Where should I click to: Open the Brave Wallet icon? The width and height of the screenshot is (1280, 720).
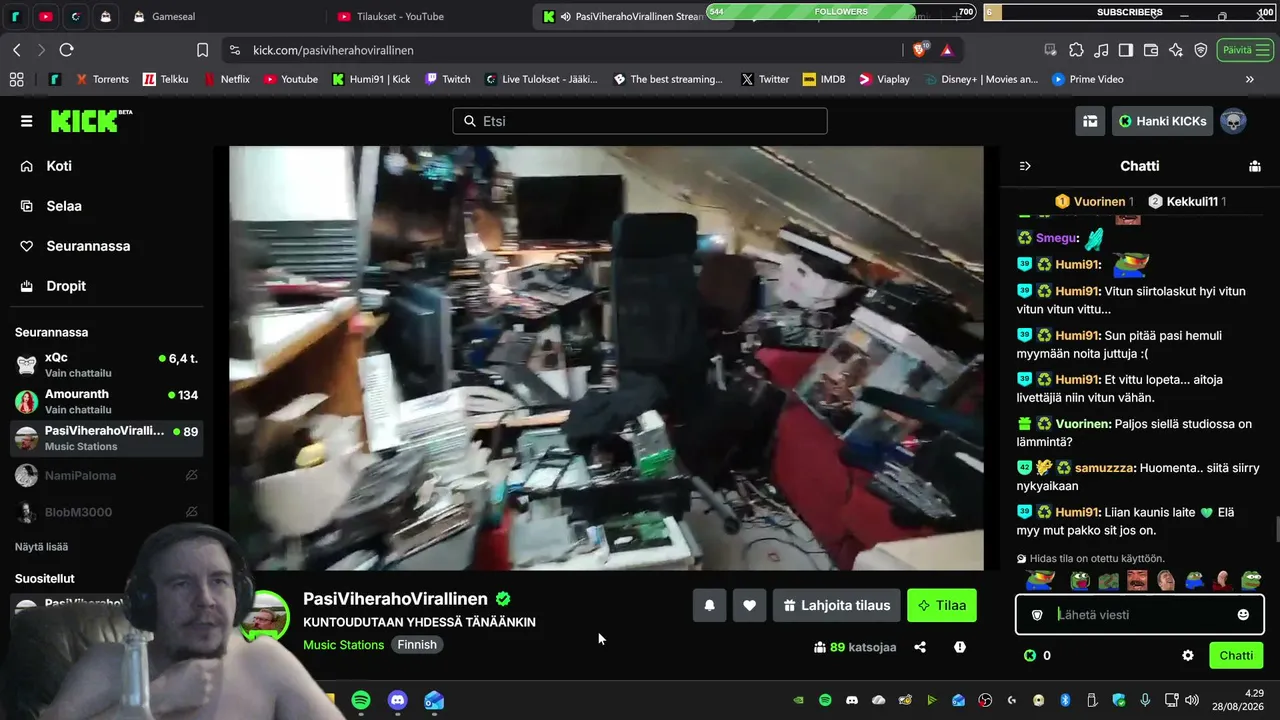(1151, 50)
